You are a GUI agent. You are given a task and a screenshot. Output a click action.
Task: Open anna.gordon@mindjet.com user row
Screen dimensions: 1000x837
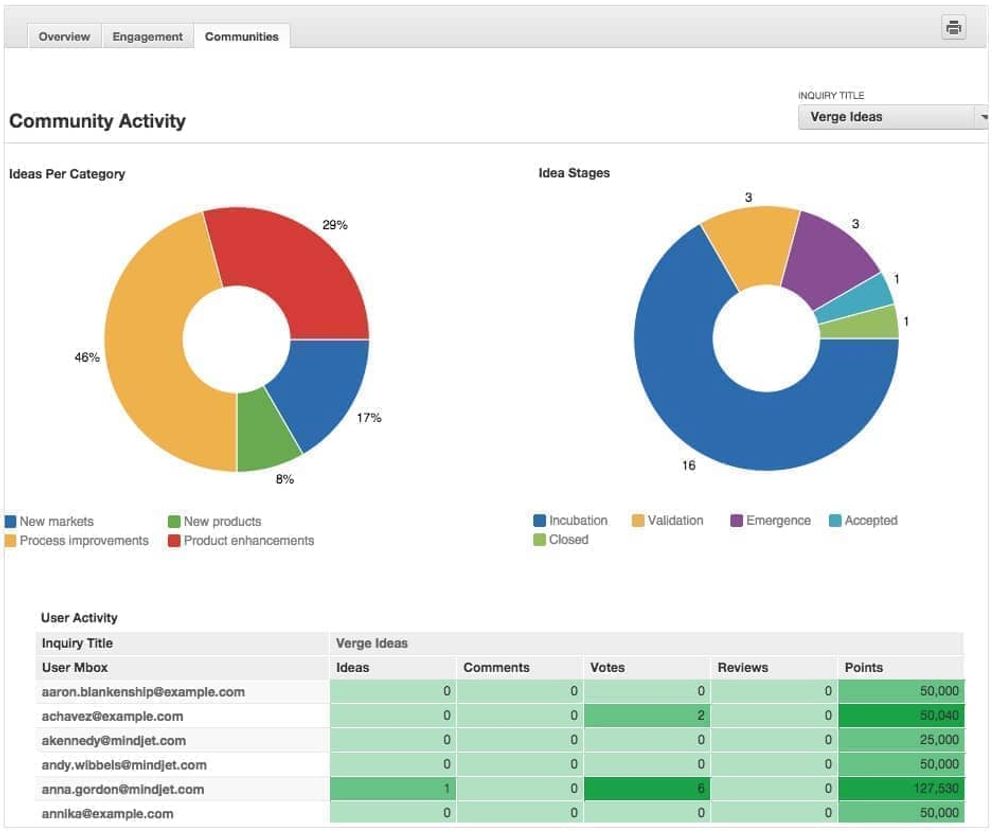(x=500, y=790)
